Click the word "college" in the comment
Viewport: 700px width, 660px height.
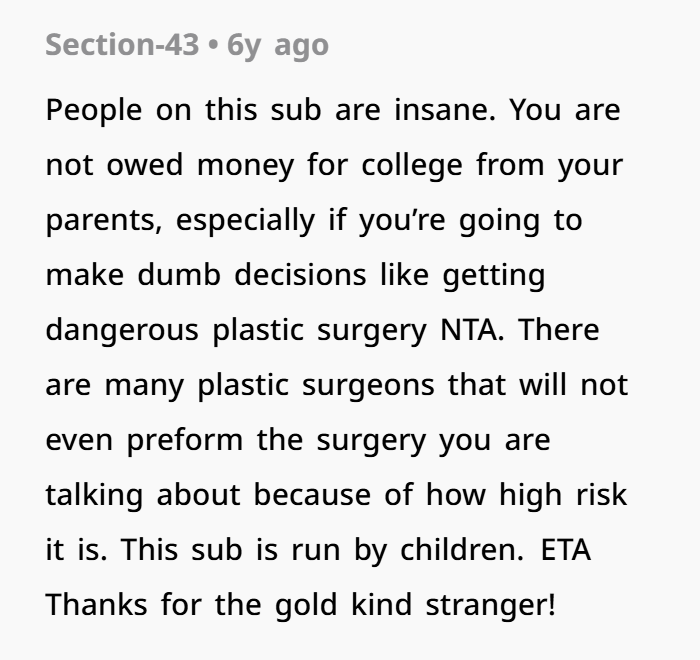[x=411, y=165]
